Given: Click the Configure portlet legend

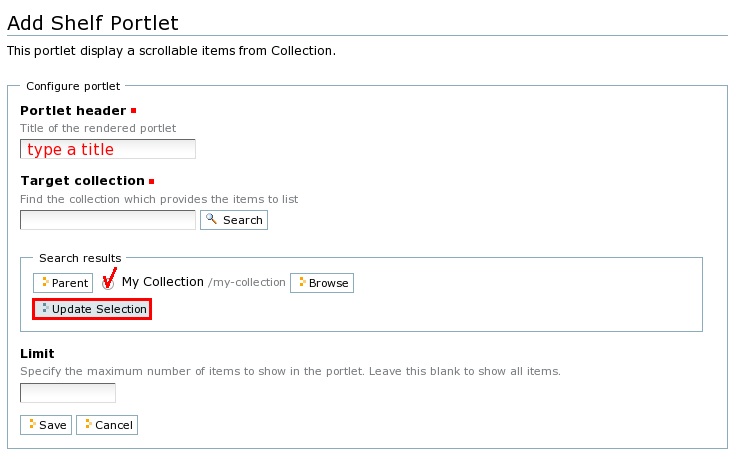Looking at the screenshot, I should coord(73,86).
